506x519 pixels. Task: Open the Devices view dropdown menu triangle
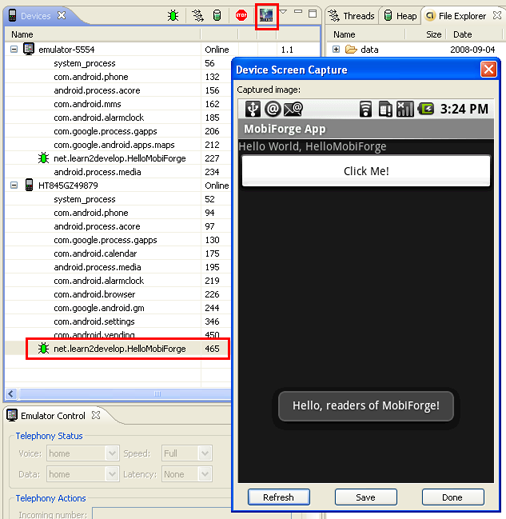(x=283, y=12)
